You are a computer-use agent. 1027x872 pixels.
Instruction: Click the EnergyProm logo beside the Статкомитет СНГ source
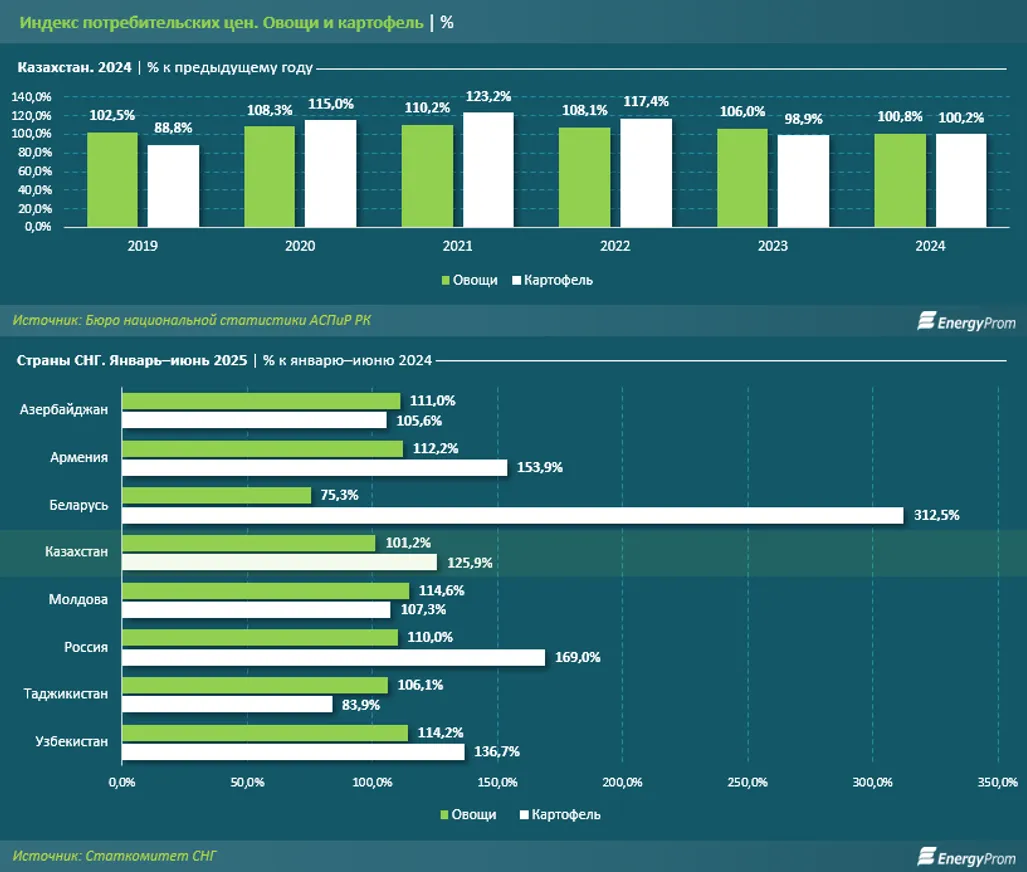(x=966, y=857)
